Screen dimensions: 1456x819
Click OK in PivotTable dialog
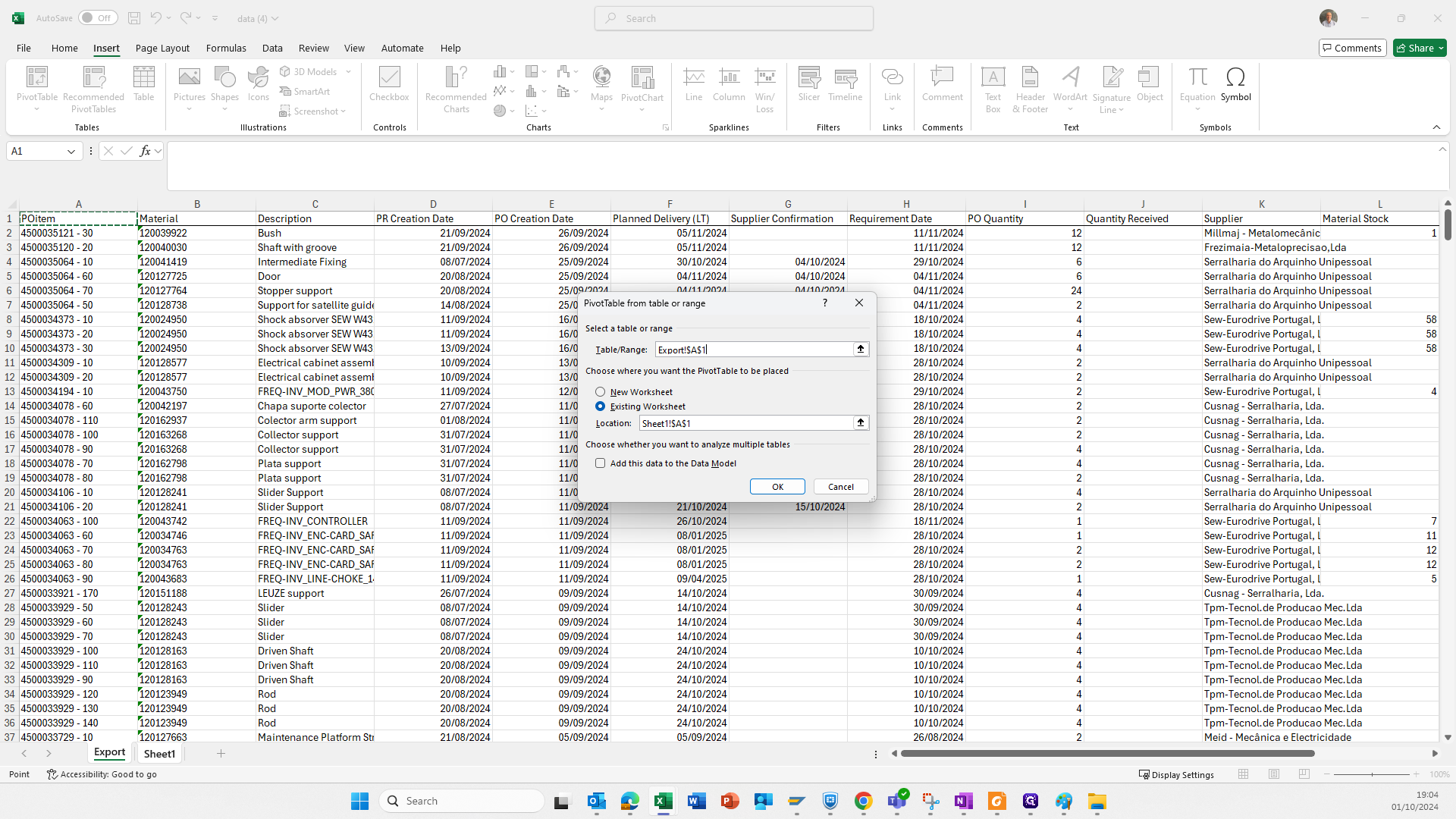[777, 487]
